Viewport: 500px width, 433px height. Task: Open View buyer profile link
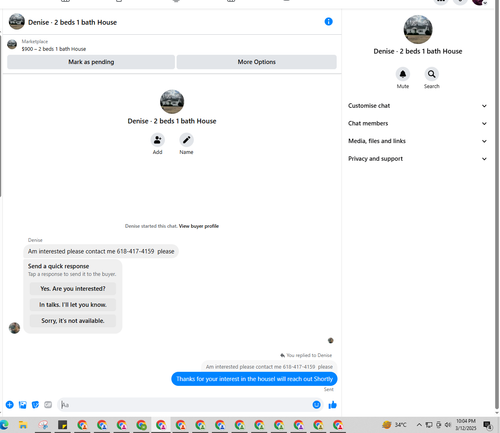tap(199, 226)
